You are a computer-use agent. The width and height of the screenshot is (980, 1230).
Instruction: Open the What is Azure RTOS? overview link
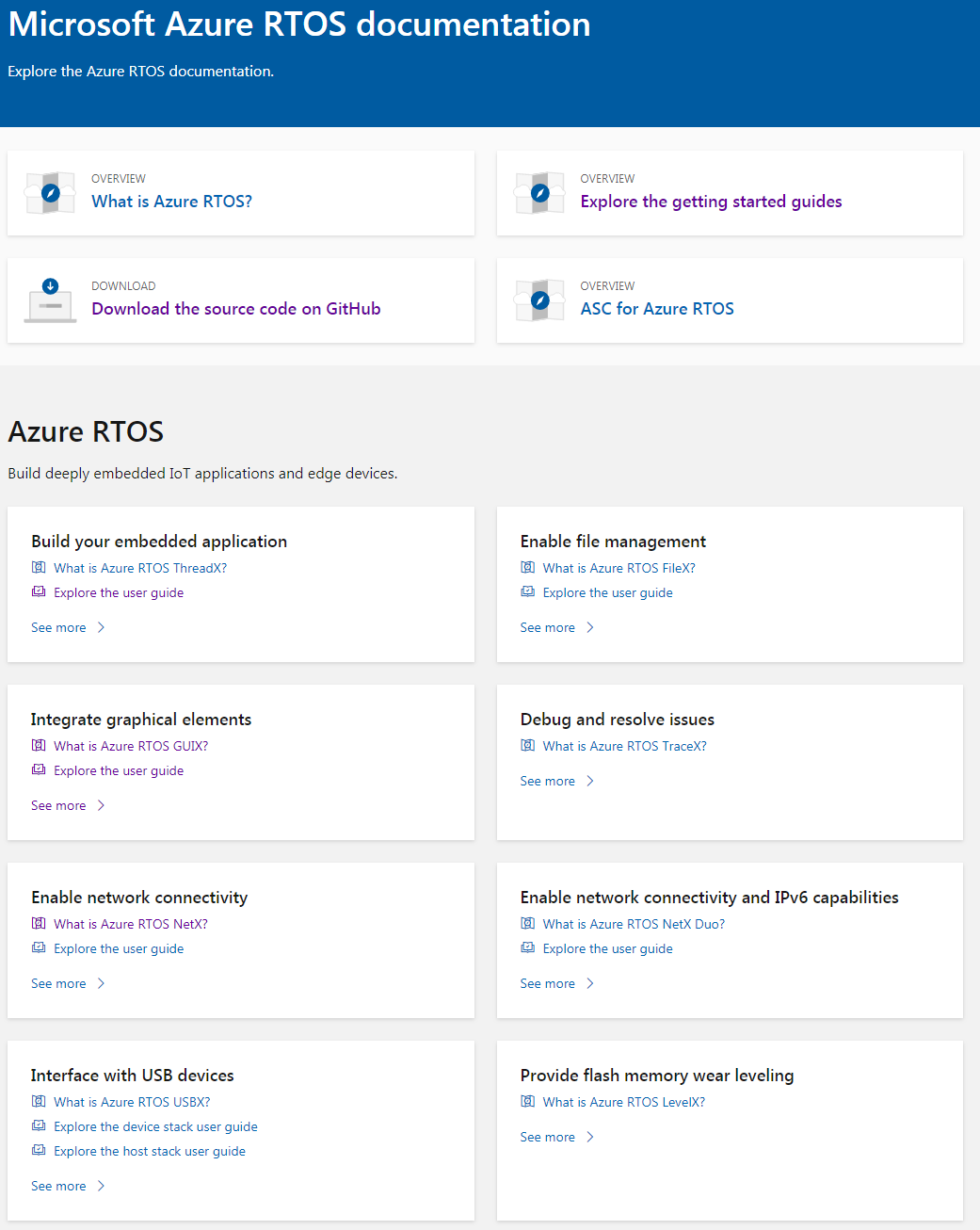(x=171, y=202)
